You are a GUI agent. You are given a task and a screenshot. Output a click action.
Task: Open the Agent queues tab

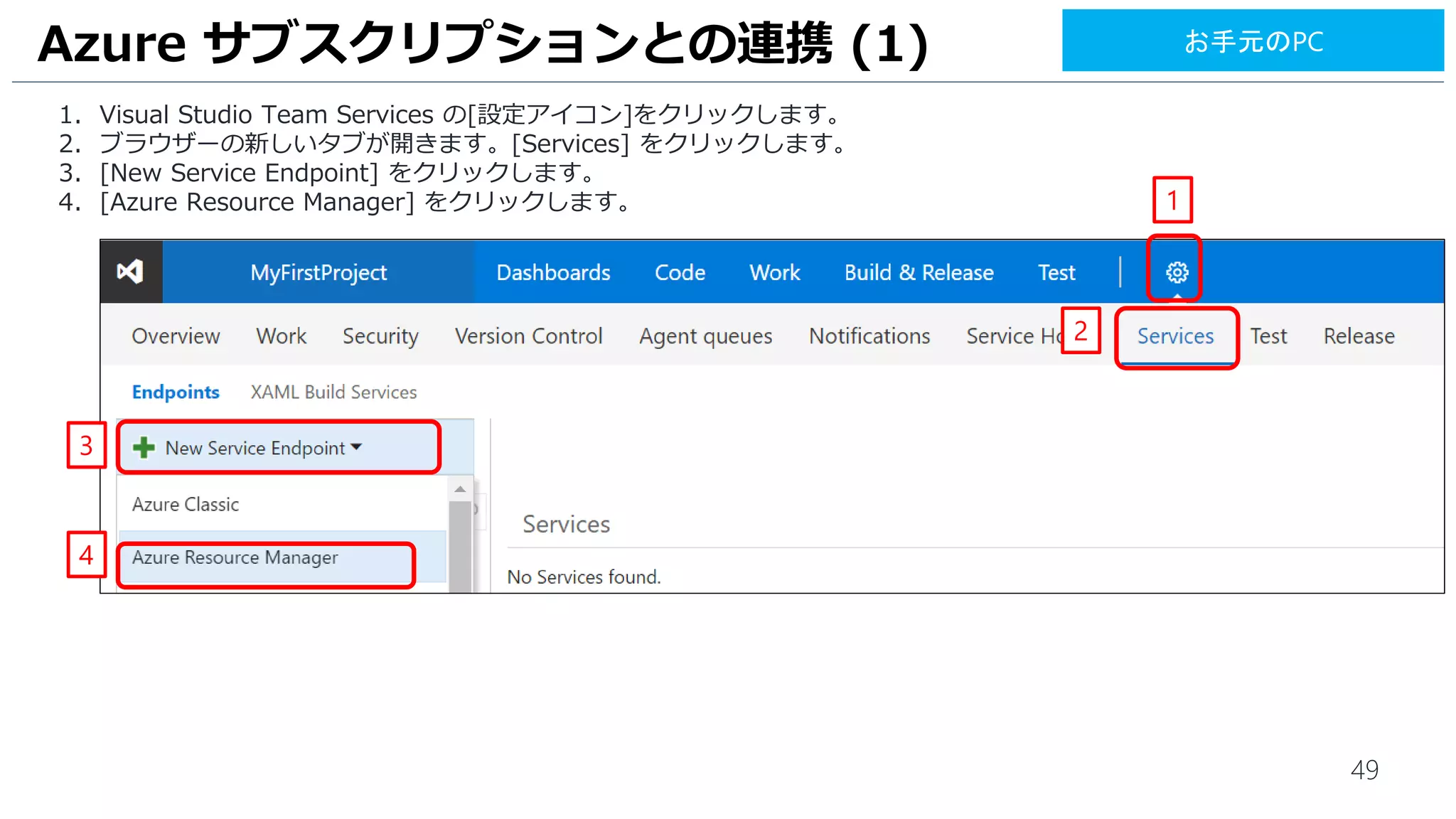click(x=705, y=336)
